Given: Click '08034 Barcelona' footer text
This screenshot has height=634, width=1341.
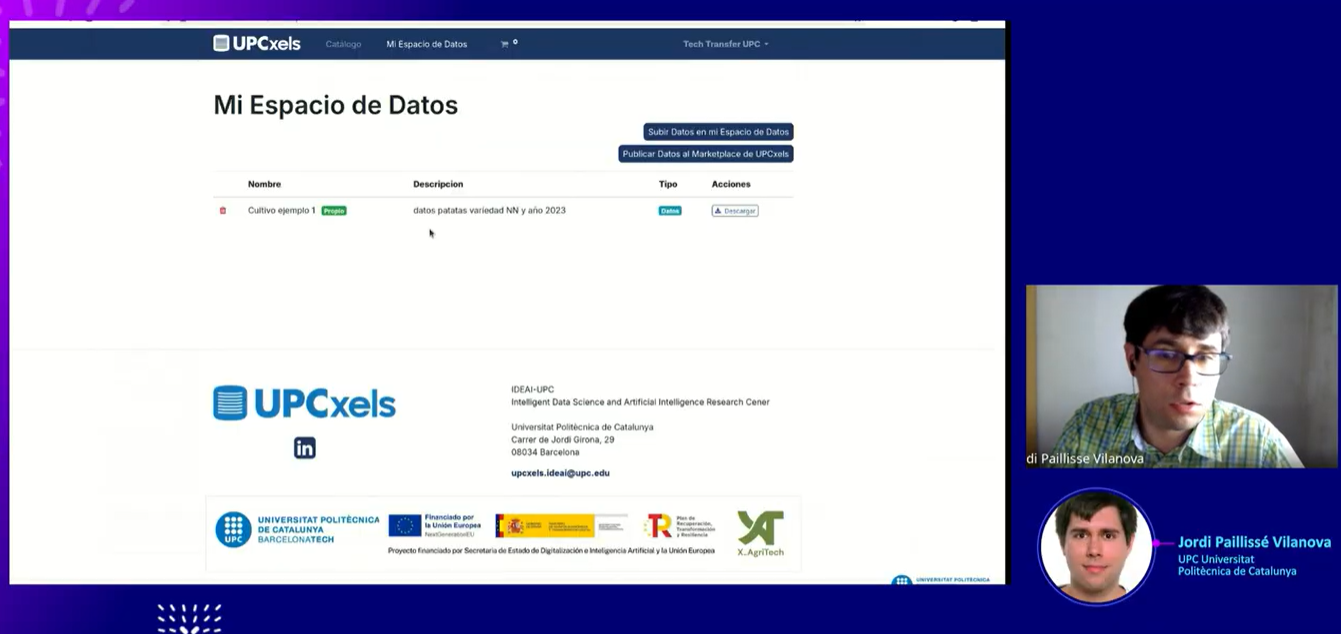Looking at the screenshot, I should (x=545, y=452).
